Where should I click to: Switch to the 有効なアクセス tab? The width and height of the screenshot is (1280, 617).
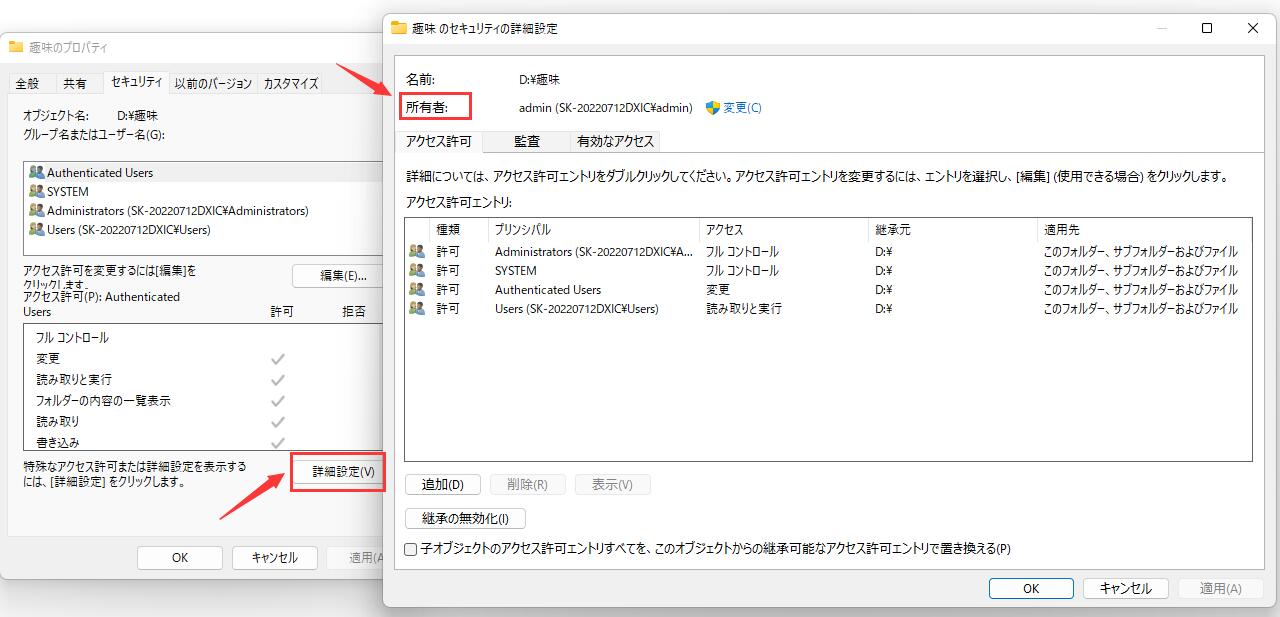[614, 141]
